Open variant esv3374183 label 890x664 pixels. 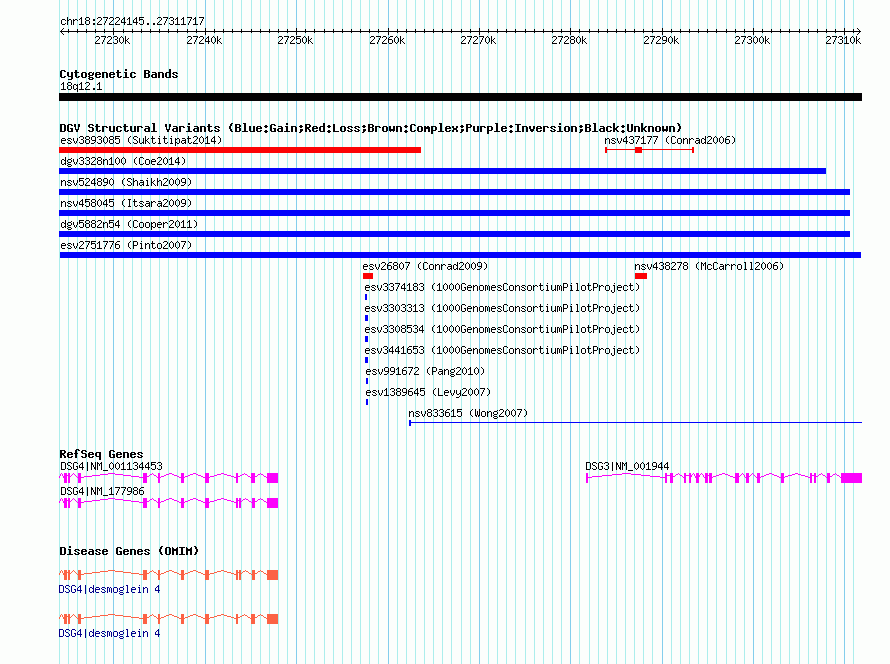(502, 287)
